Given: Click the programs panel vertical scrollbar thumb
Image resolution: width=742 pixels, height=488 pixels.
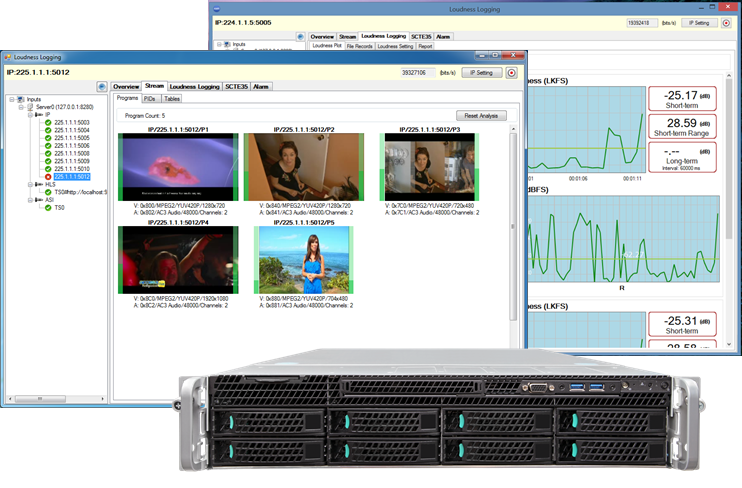Looking at the screenshot, I should point(513,227).
